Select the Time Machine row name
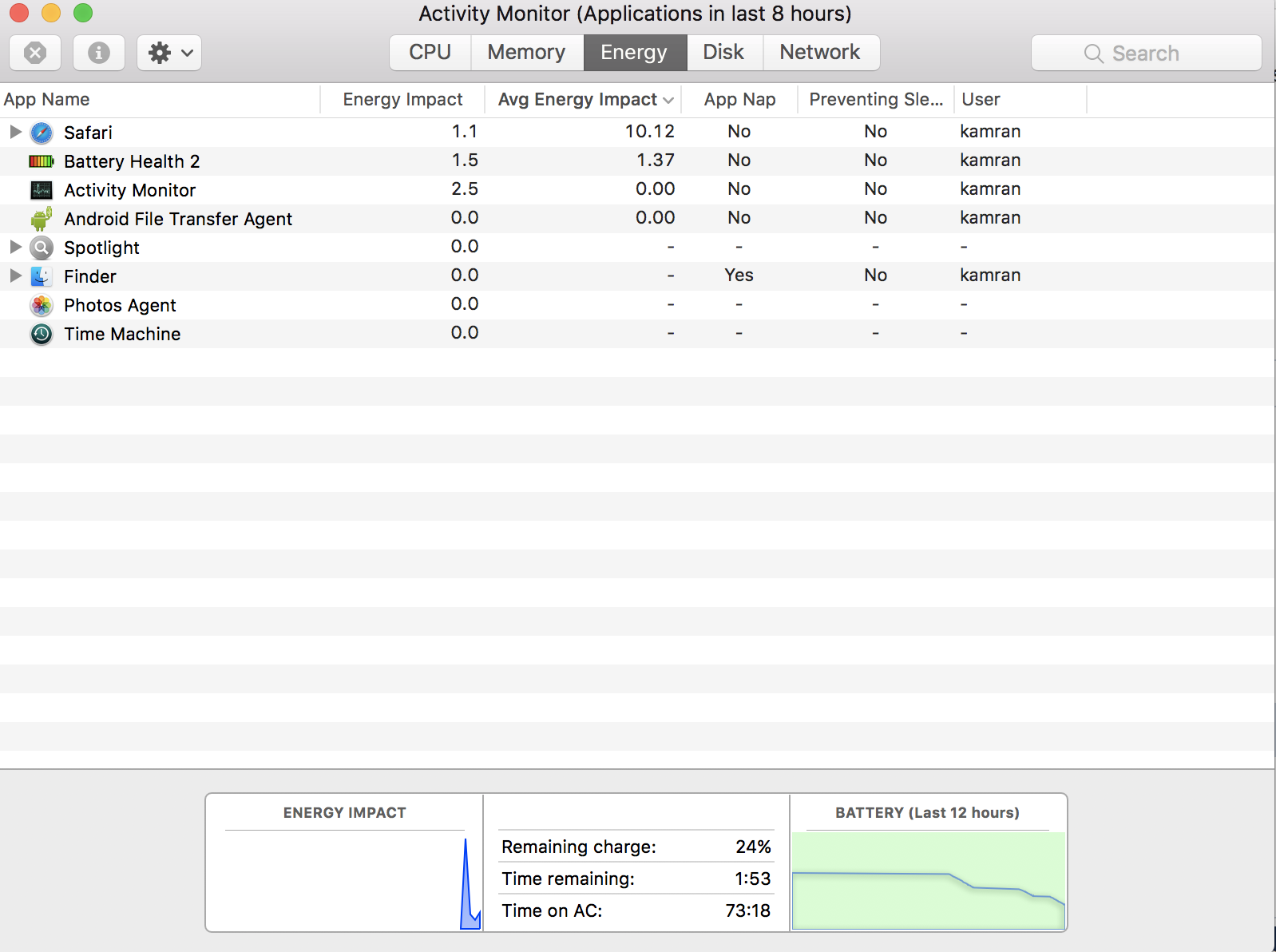The image size is (1276, 952). (122, 334)
